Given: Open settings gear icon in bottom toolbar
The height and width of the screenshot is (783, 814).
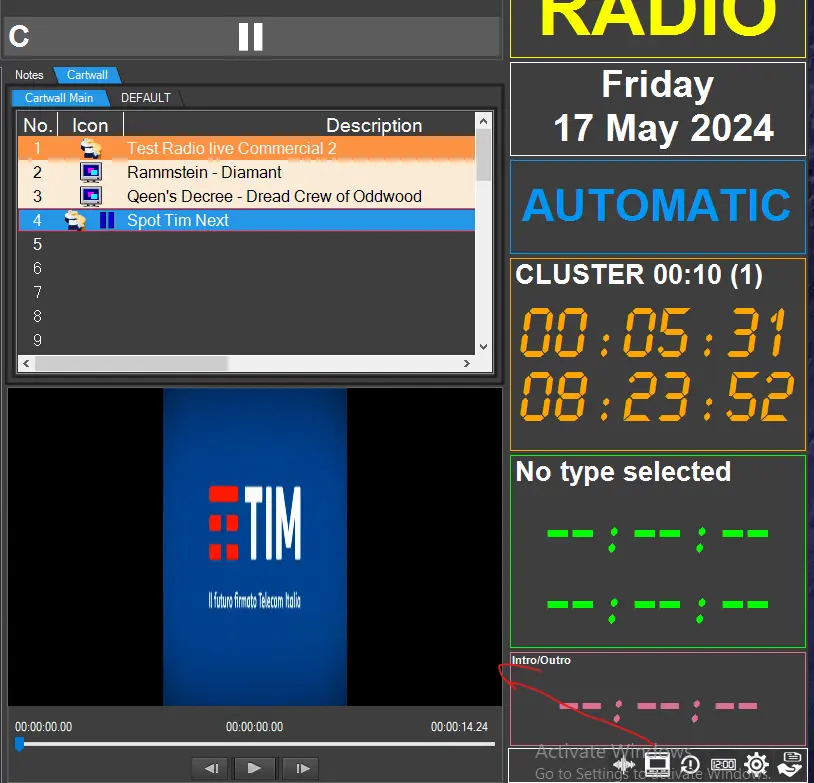Looking at the screenshot, I should coord(756,764).
